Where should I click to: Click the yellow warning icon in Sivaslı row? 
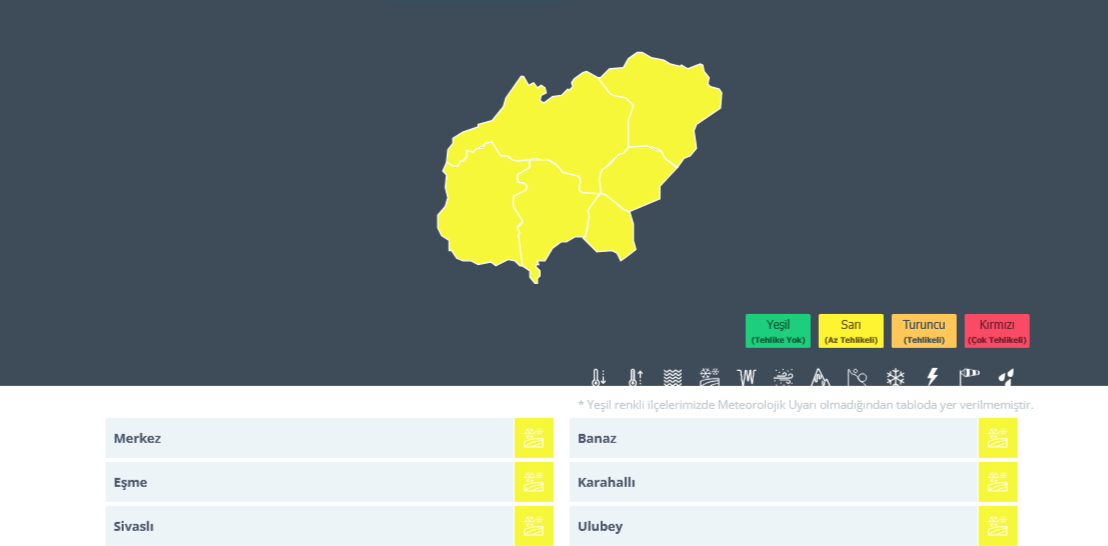coord(534,526)
